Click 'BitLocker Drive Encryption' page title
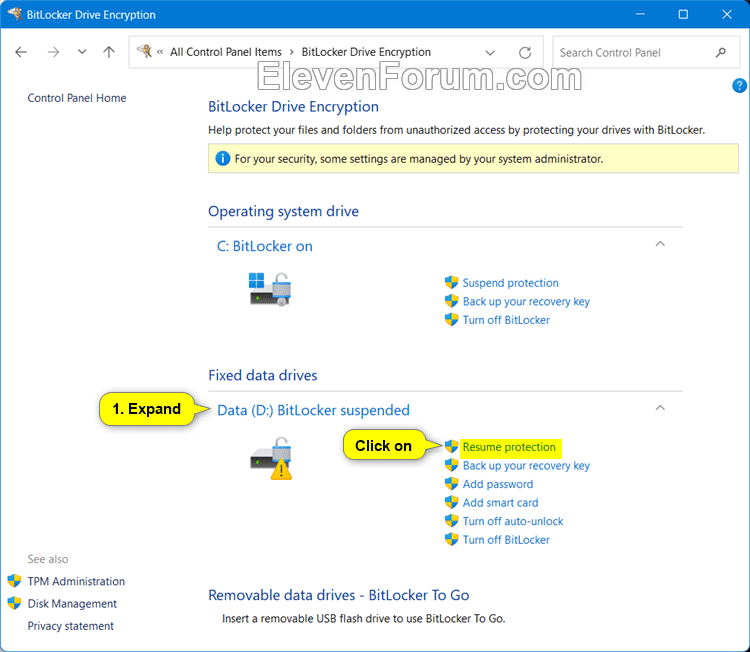 [293, 107]
